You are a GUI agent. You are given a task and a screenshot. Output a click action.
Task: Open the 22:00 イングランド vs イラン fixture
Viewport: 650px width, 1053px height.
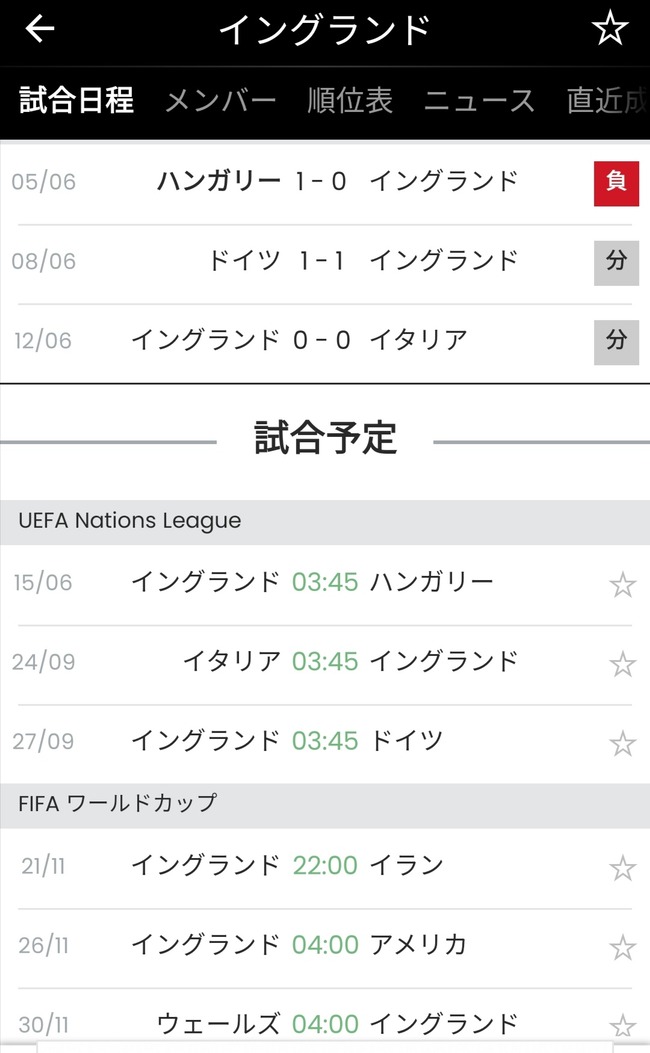click(x=324, y=866)
